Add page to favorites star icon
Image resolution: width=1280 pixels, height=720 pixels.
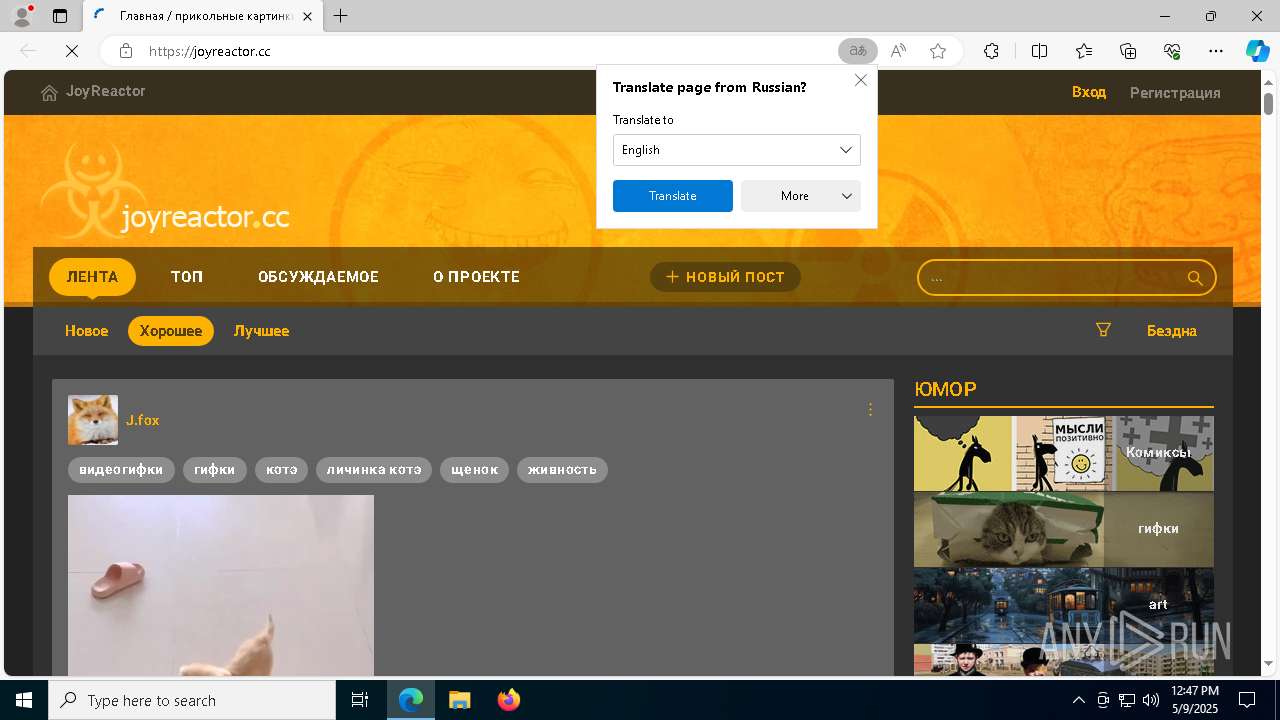(x=937, y=51)
